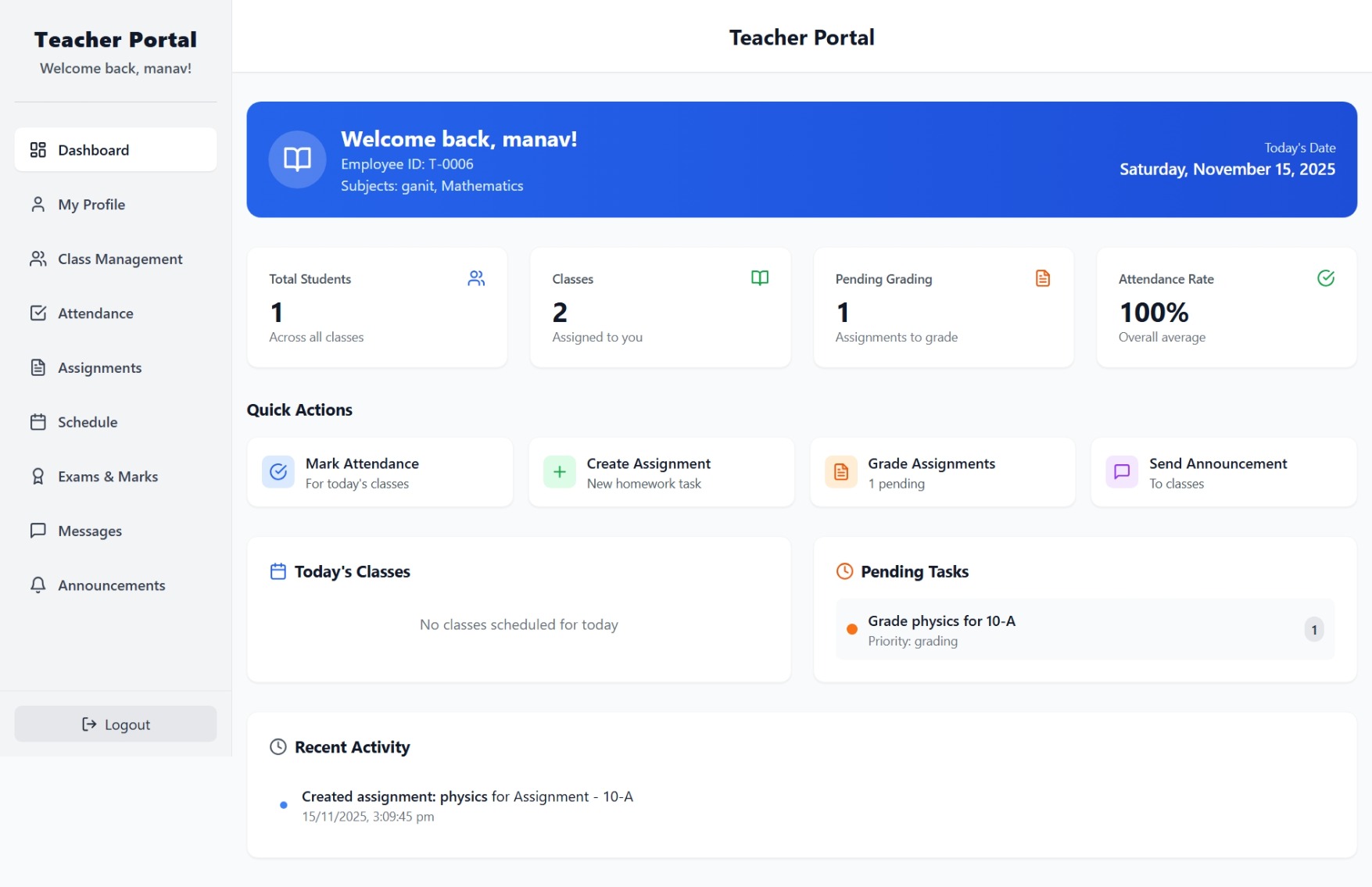The width and height of the screenshot is (1372, 887).
Task: Click the Logout button
Action: [115, 724]
